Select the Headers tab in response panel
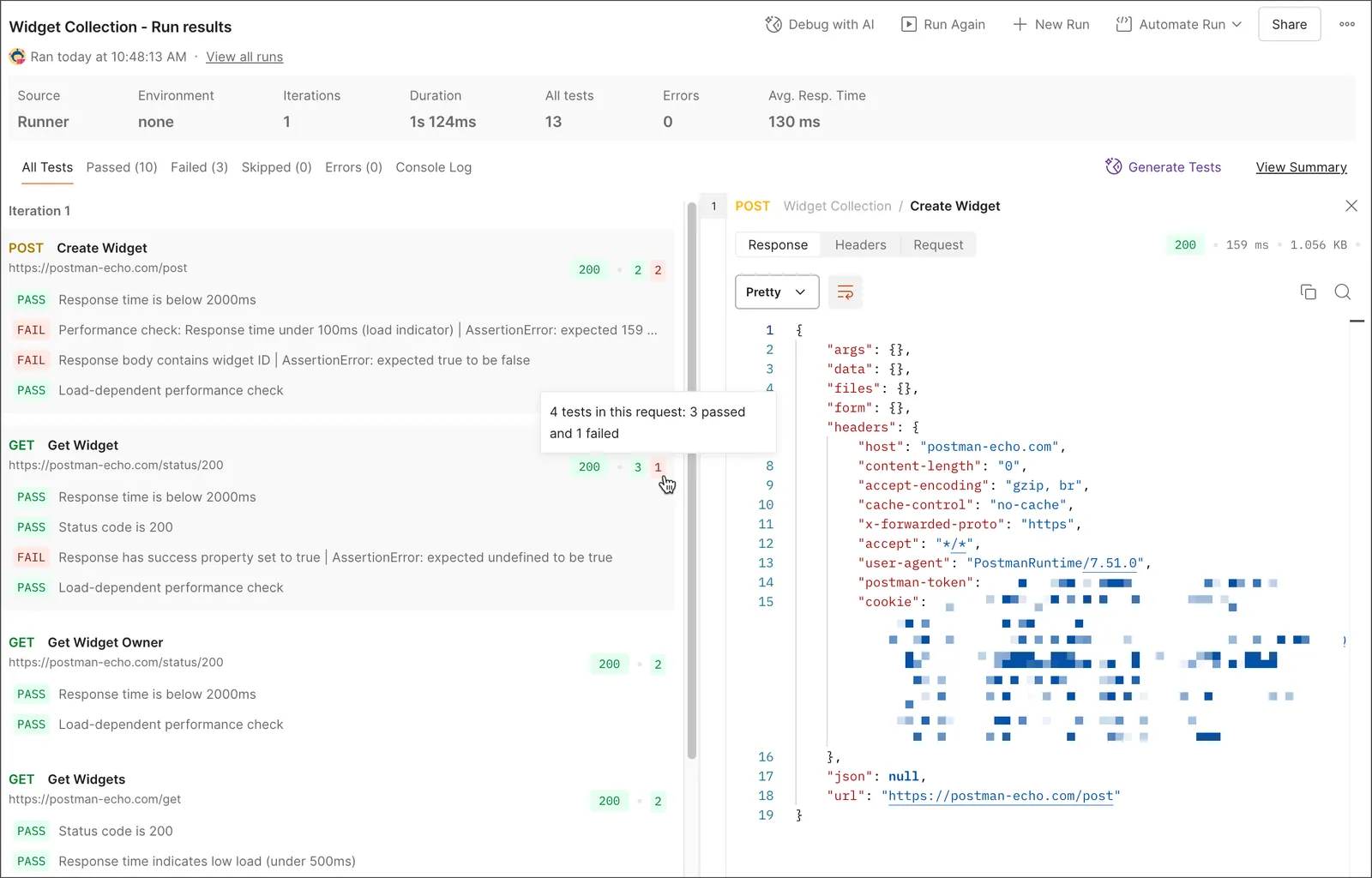1372x878 pixels. [x=860, y=245]
